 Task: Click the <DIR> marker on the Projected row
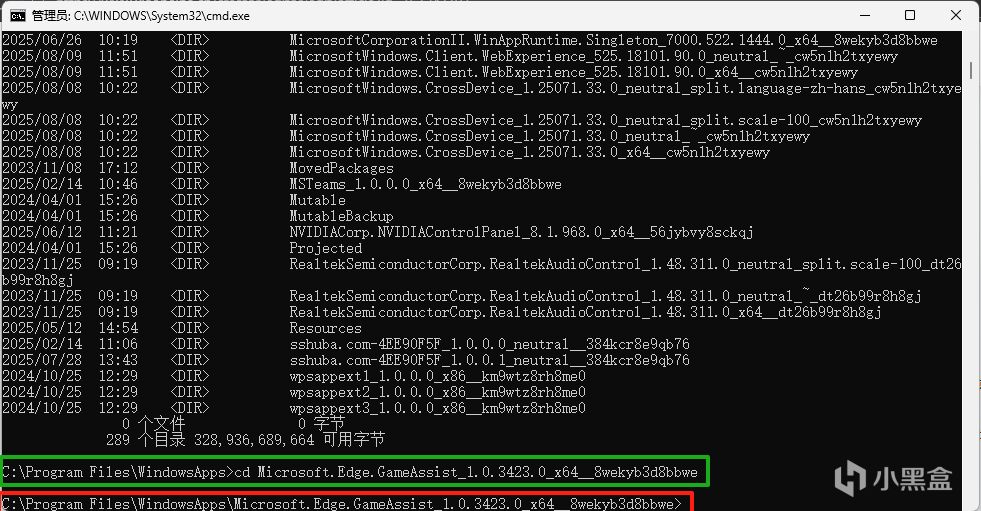coord(190,248)
